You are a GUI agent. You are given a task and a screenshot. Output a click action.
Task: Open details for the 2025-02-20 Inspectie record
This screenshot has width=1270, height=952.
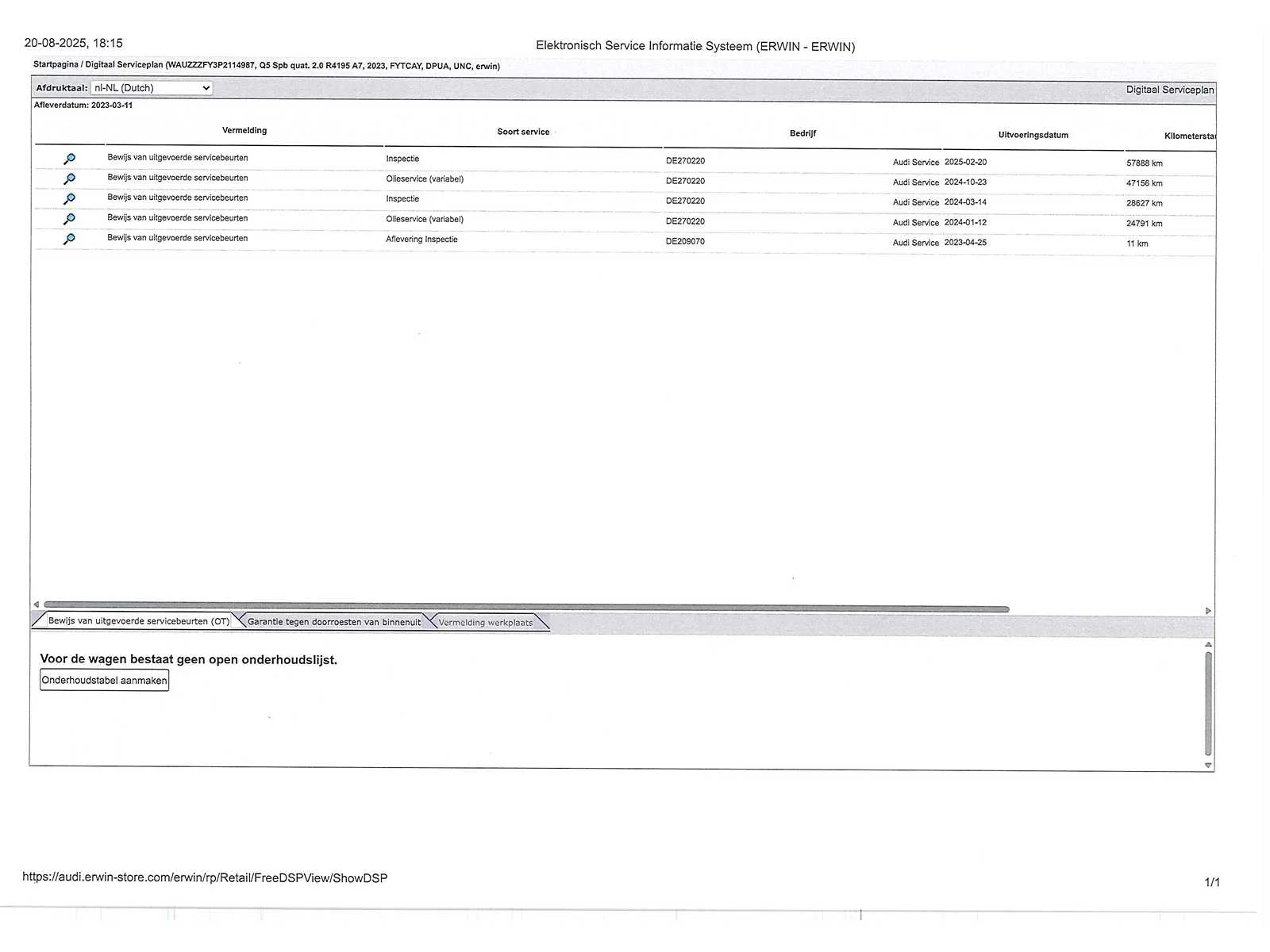pyautogui.click(x=69, y=159)
